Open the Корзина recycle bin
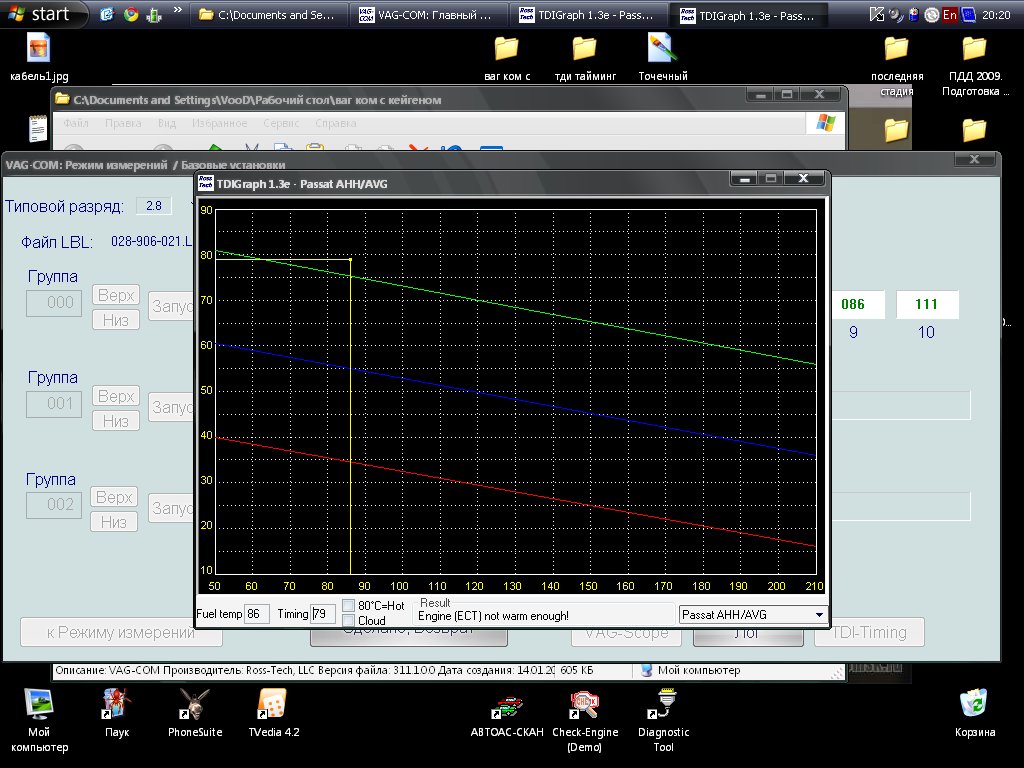Screen dimensions: 1024x768 975,713
